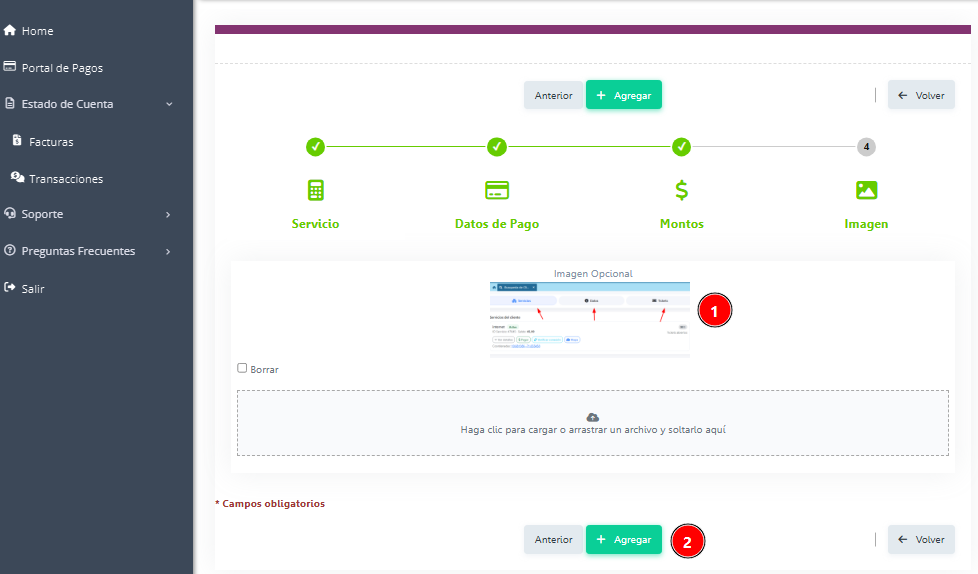Click the Soporte headset icon
The height and width of the screenshot is (574, 978).
coord(10,214)
